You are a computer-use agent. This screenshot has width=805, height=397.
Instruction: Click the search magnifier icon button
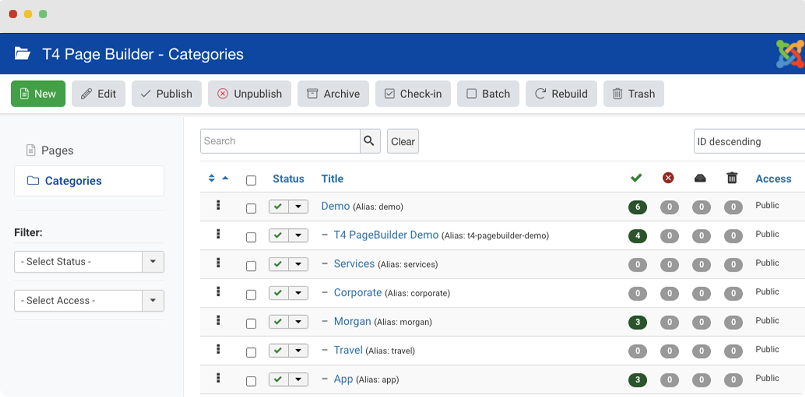[x=370, y=141]
